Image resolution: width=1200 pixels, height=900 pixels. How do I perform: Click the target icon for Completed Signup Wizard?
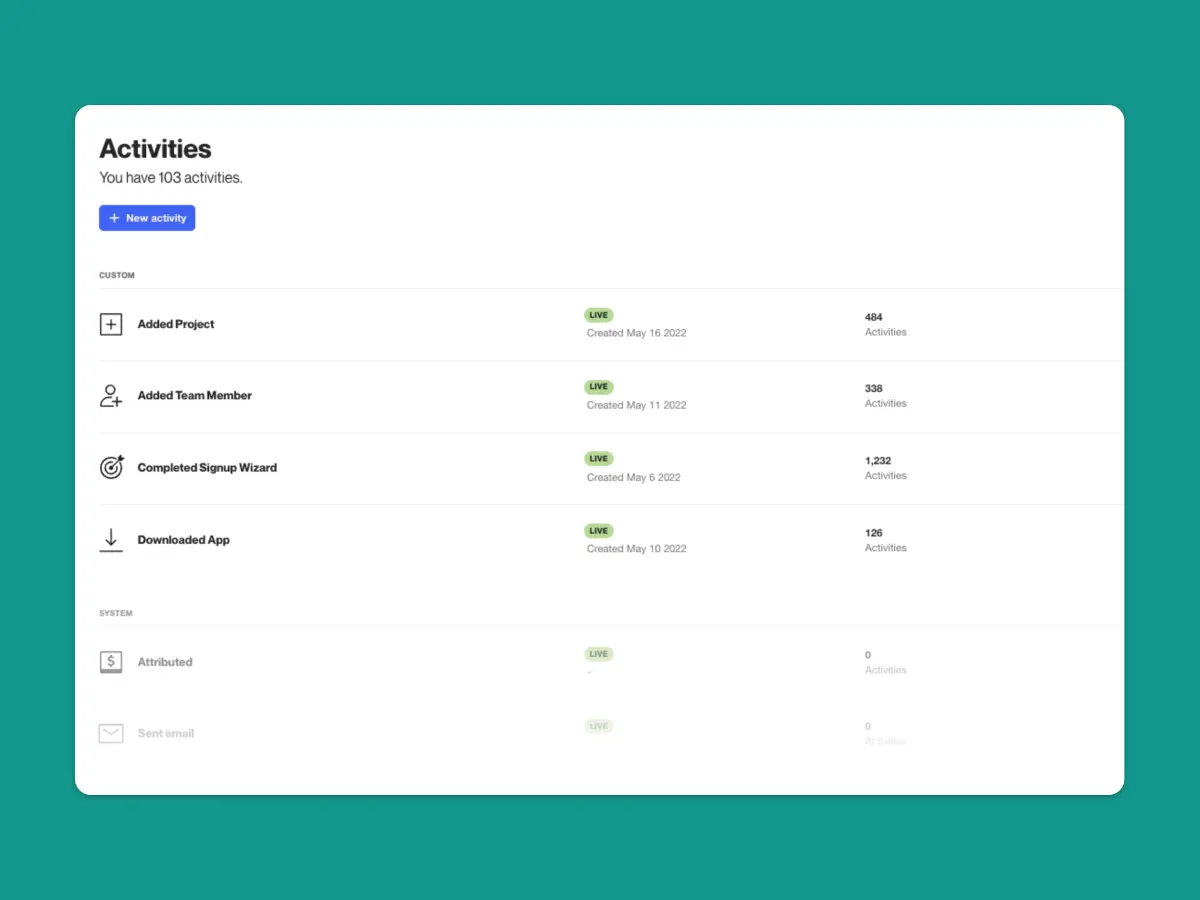(x=111, y=467)
